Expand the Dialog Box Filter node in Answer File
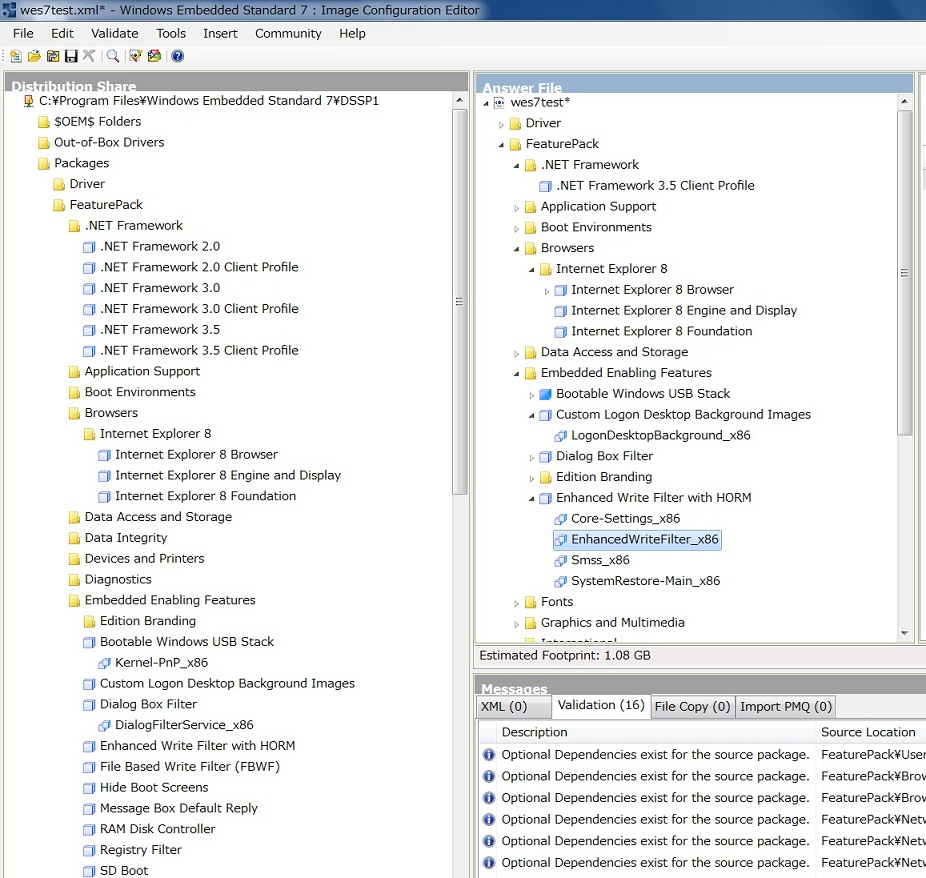 (x=532, y=457)
